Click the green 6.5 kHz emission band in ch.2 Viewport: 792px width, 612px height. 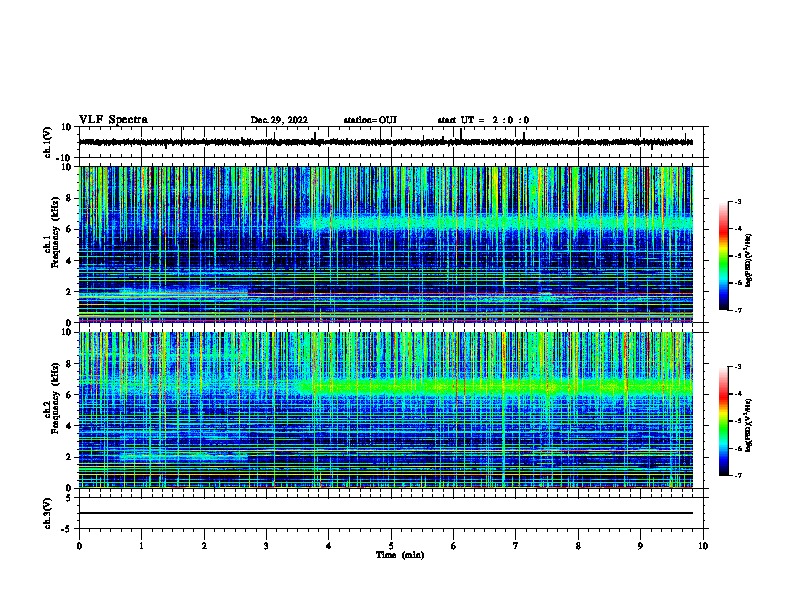pyautogui.click(x=498, y=387)
